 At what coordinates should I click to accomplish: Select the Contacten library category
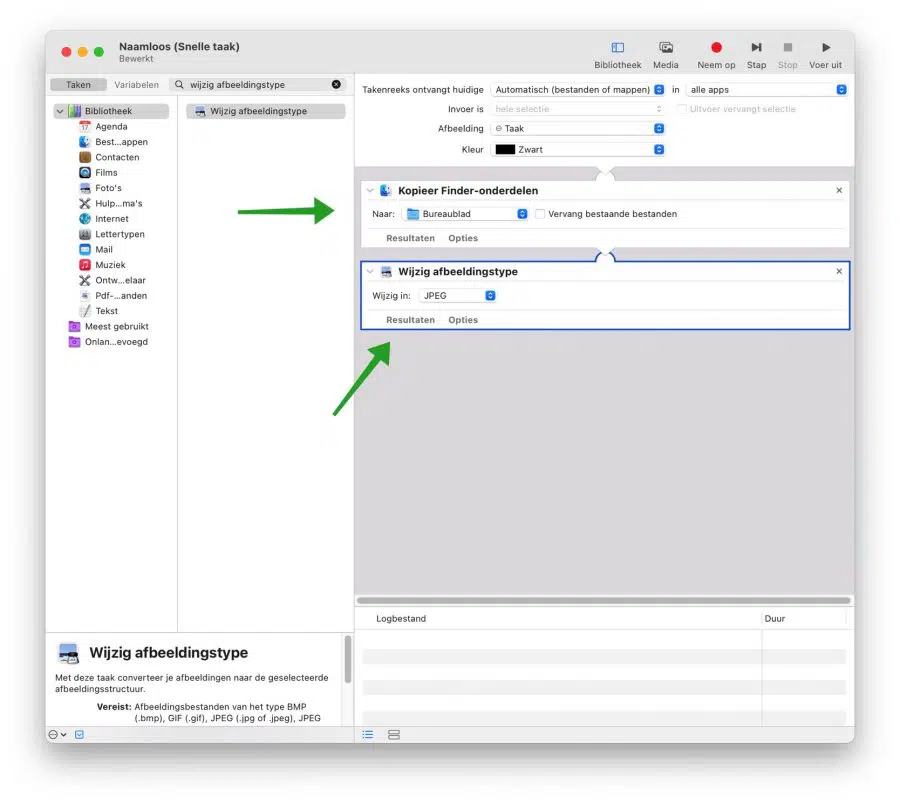(x=117, y=157)
